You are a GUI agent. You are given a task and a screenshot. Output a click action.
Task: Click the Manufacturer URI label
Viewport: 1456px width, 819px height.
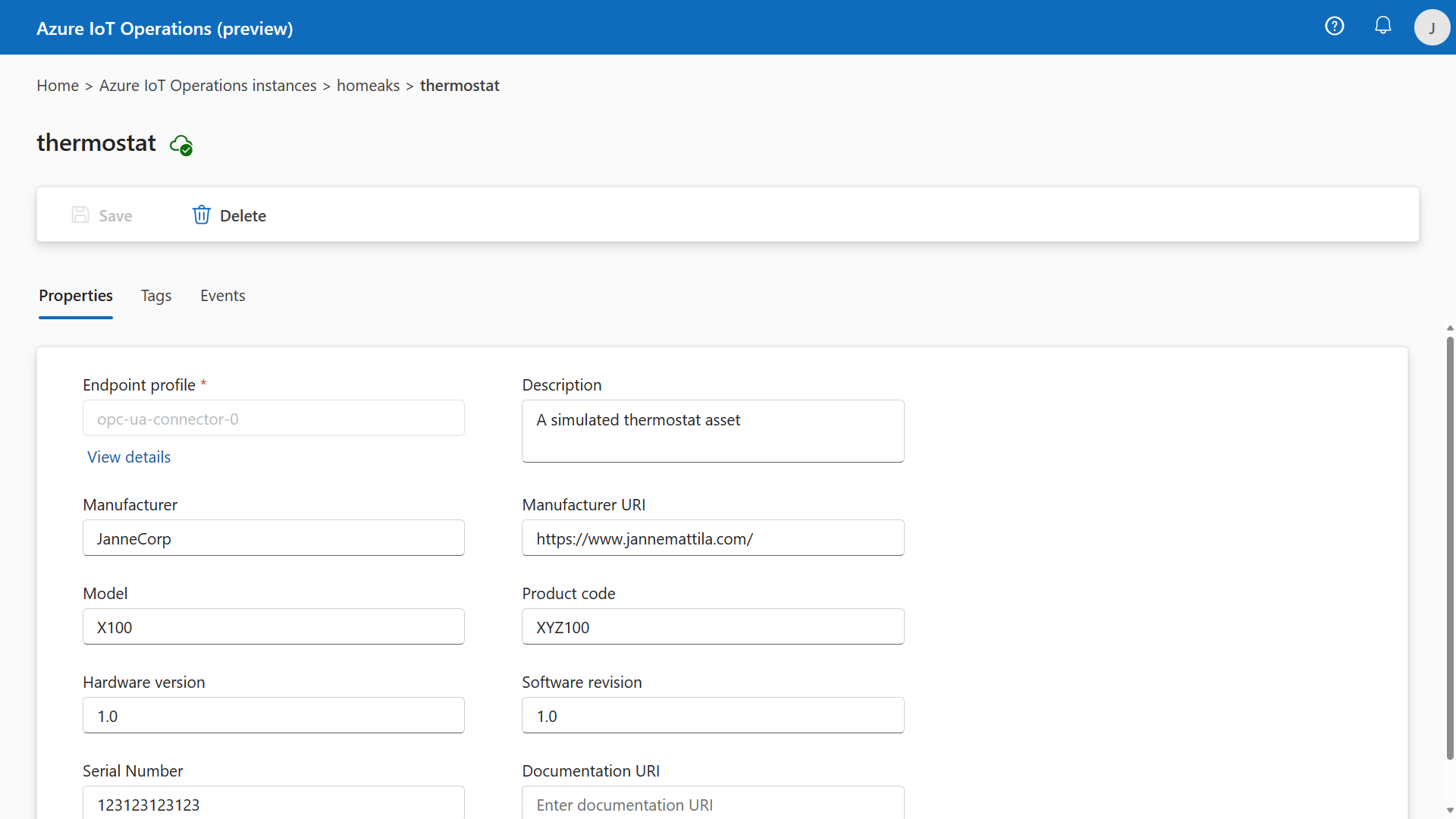tap(583, 505)
